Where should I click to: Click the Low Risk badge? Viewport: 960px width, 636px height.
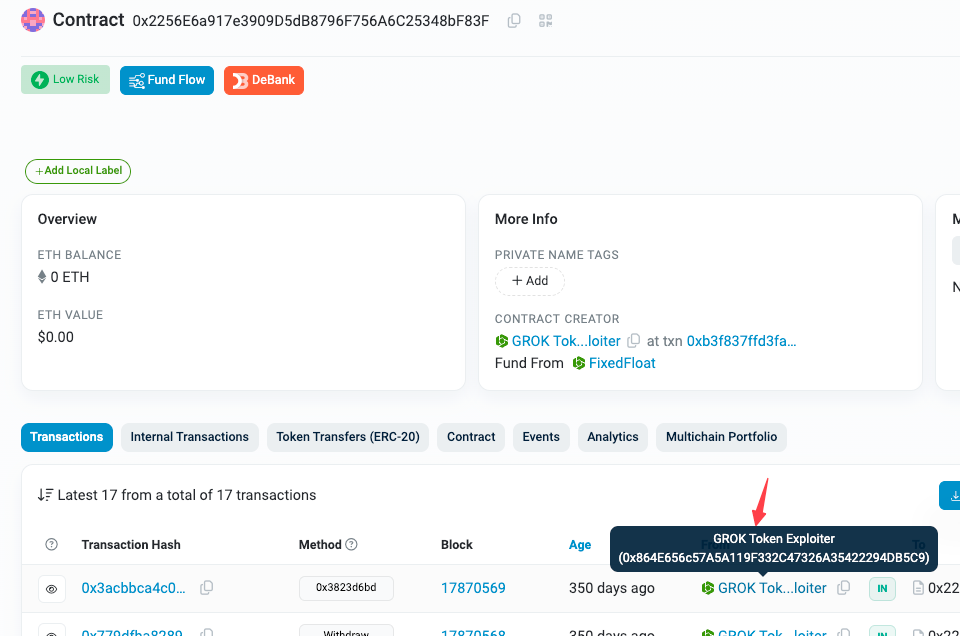click(x=66, y=80)
